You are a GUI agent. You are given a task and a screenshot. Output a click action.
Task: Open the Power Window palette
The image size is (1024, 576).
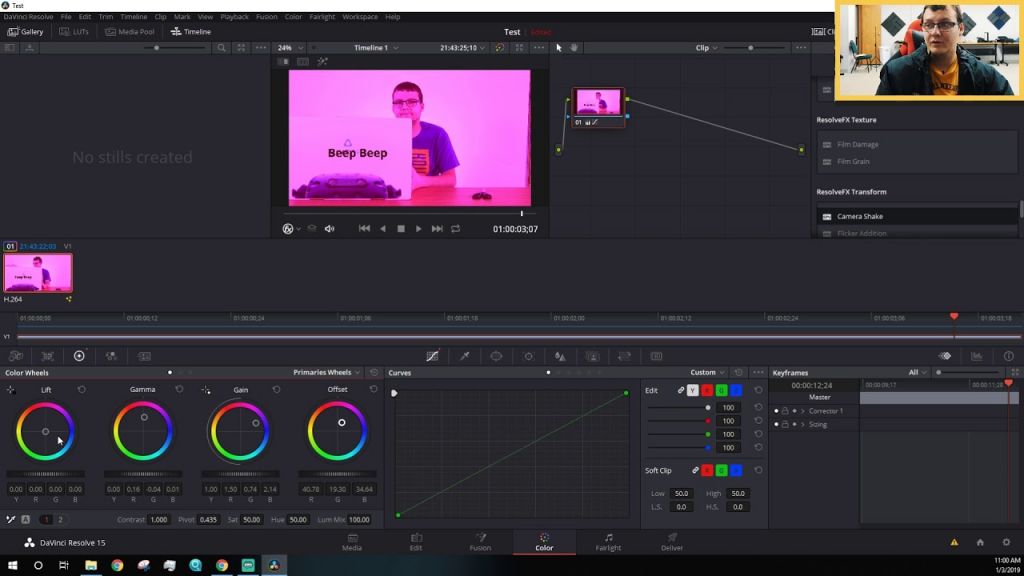(x=496, y=356)
